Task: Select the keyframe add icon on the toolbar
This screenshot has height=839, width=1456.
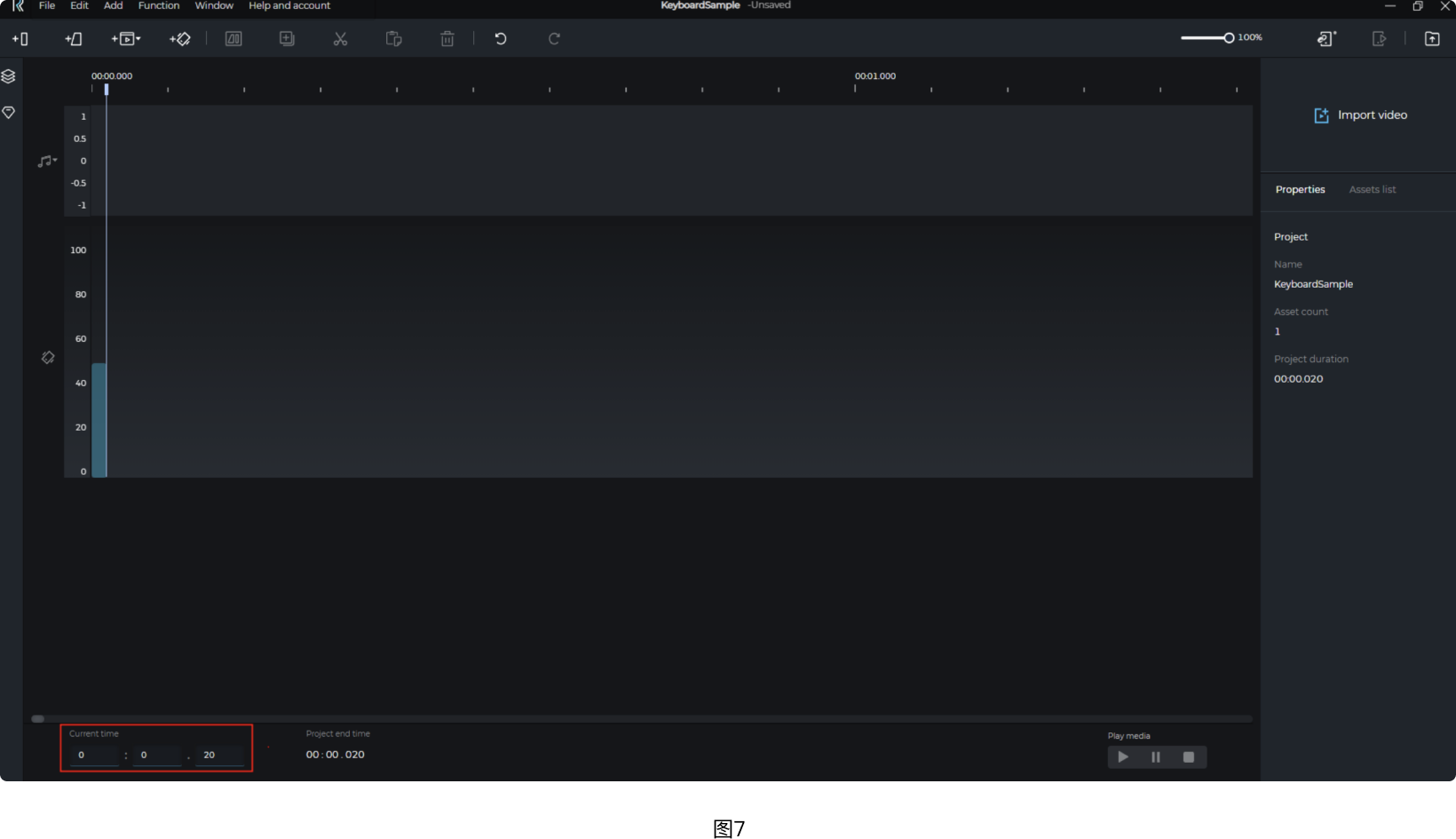Action: [179, 38]
